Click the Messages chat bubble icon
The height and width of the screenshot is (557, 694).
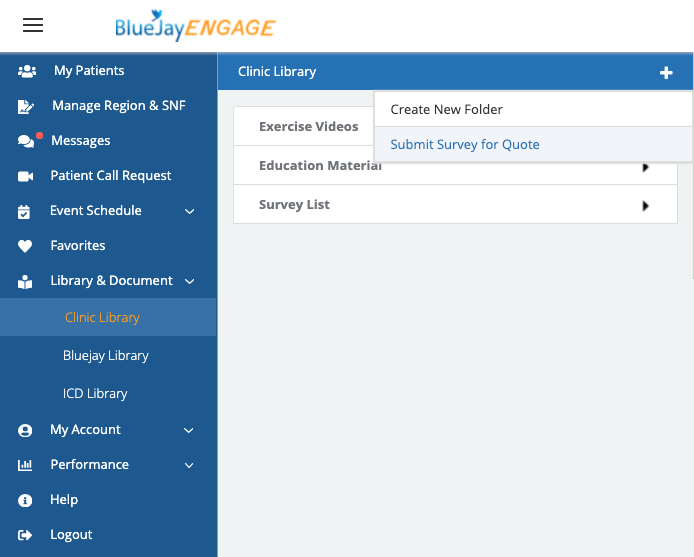(26, 141)
